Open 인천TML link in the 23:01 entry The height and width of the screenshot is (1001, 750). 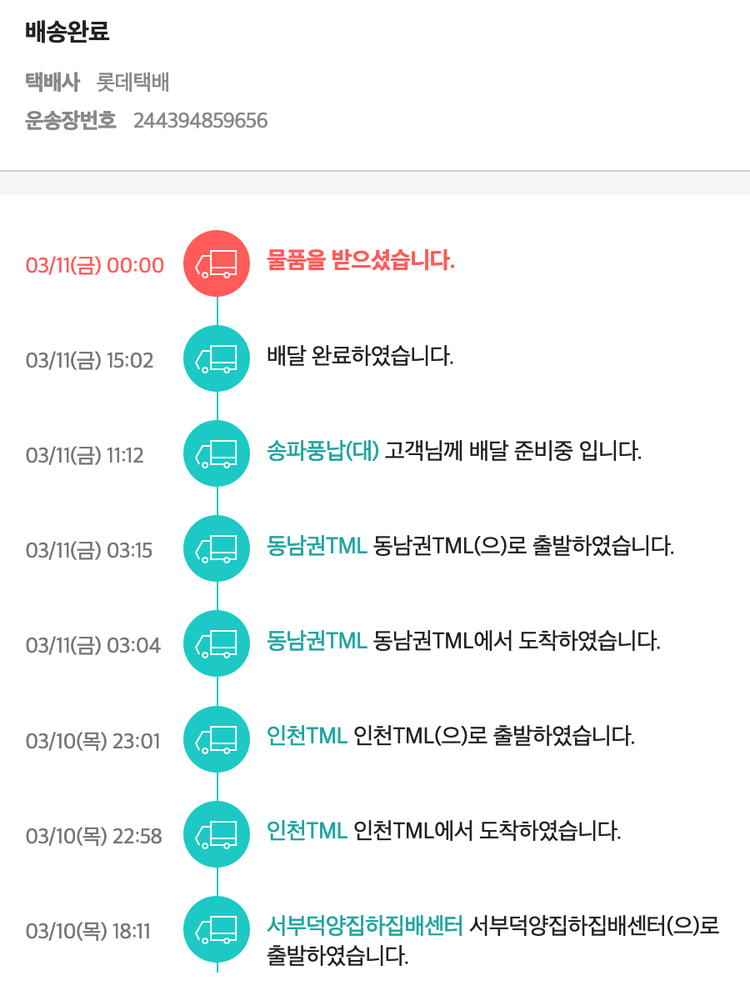(x=307, y=736)
